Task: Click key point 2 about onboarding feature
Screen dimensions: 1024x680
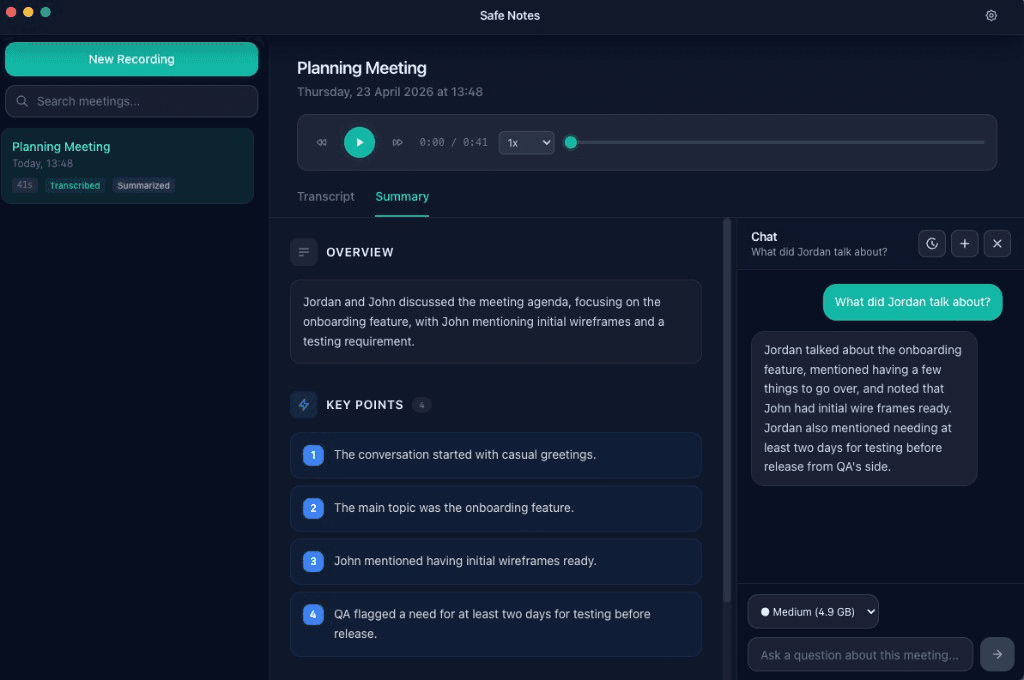Action: [x=496, y=508]
